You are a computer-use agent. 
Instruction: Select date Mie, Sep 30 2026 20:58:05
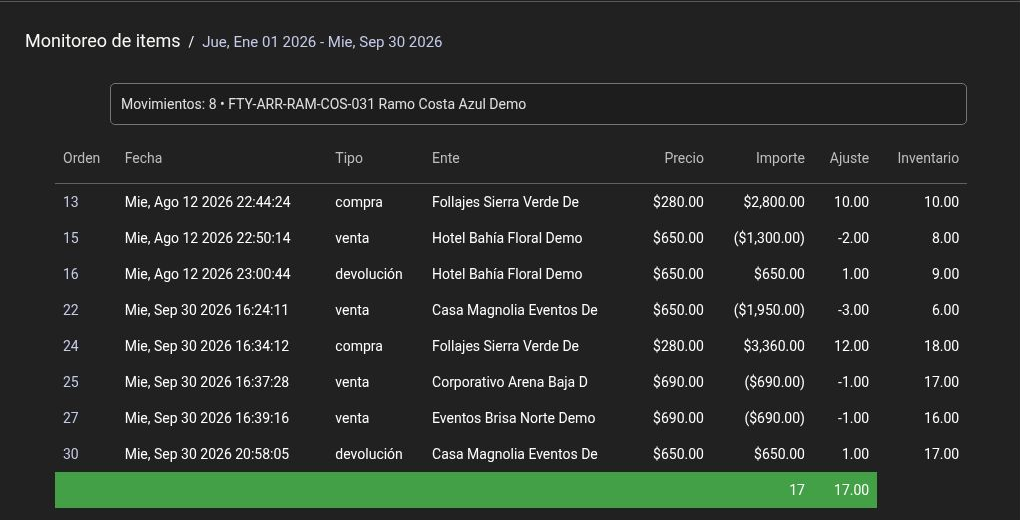pos(207,454)
